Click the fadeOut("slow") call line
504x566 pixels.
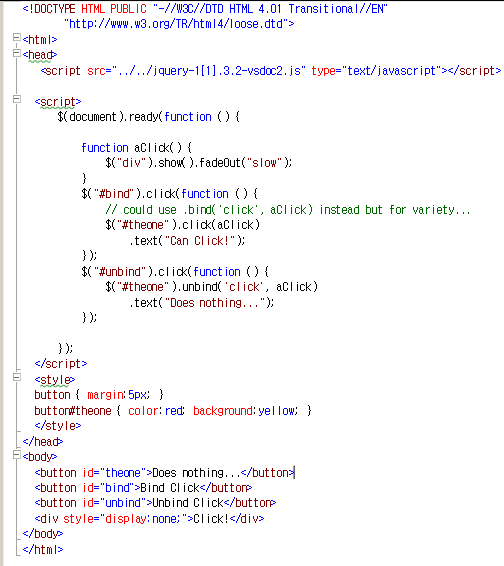point(199,163)
